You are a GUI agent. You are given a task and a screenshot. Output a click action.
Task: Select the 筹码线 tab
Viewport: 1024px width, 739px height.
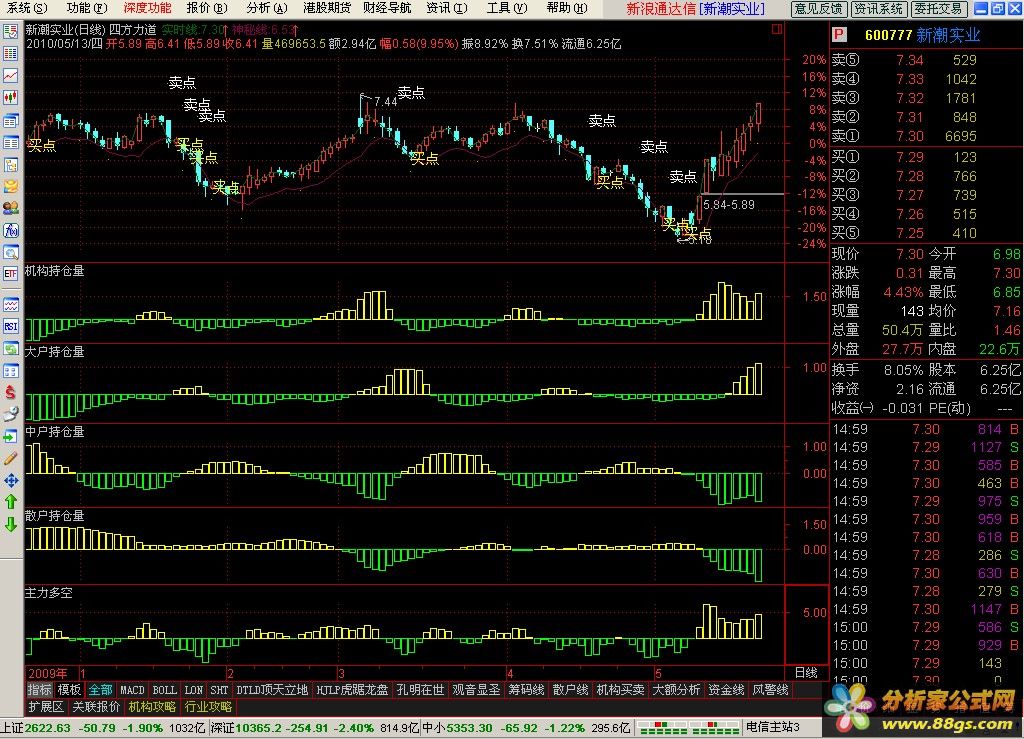526,689
